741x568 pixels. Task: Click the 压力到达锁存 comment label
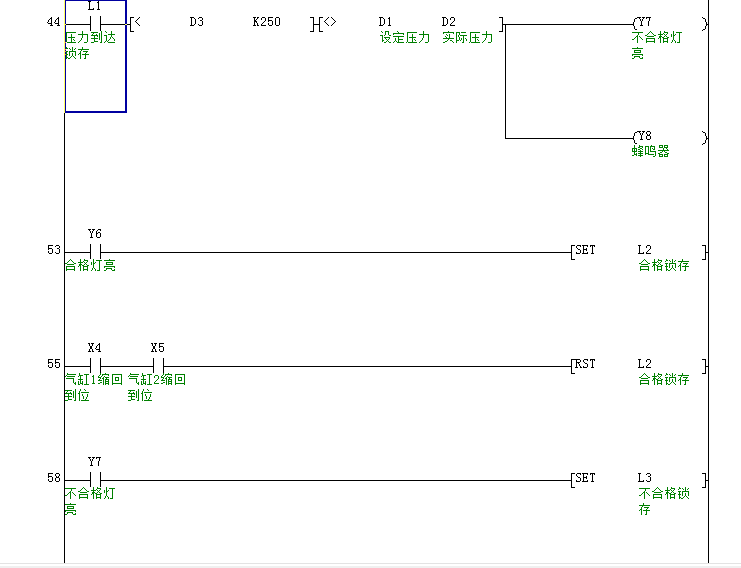(x=90, y=46)
